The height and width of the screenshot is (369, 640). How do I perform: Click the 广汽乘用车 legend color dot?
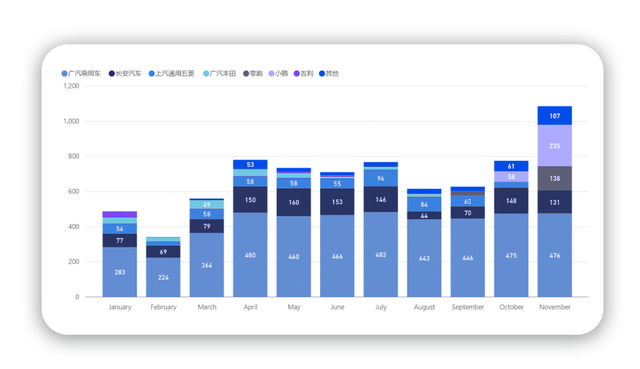point(64,73)
